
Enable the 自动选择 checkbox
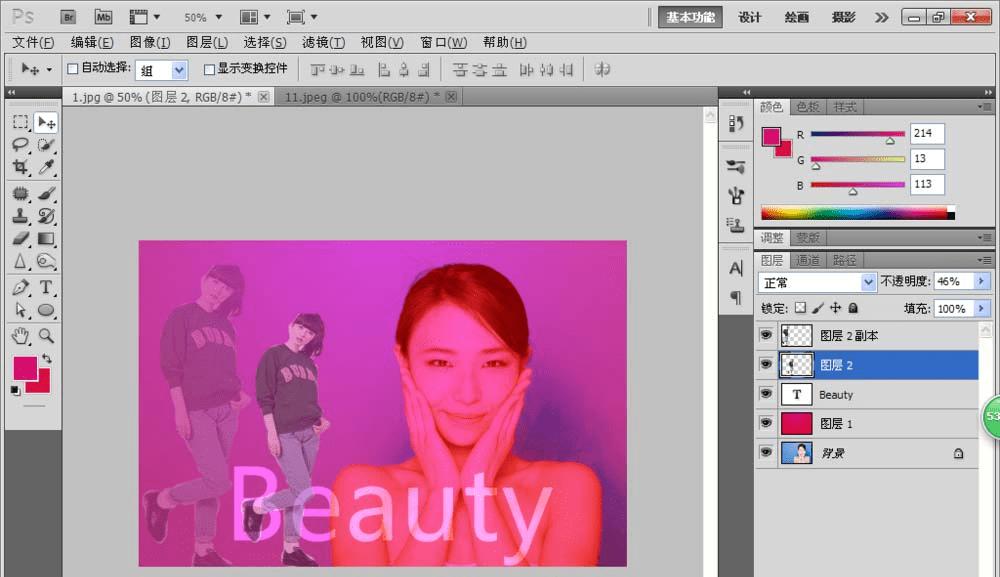click(72, 70)
